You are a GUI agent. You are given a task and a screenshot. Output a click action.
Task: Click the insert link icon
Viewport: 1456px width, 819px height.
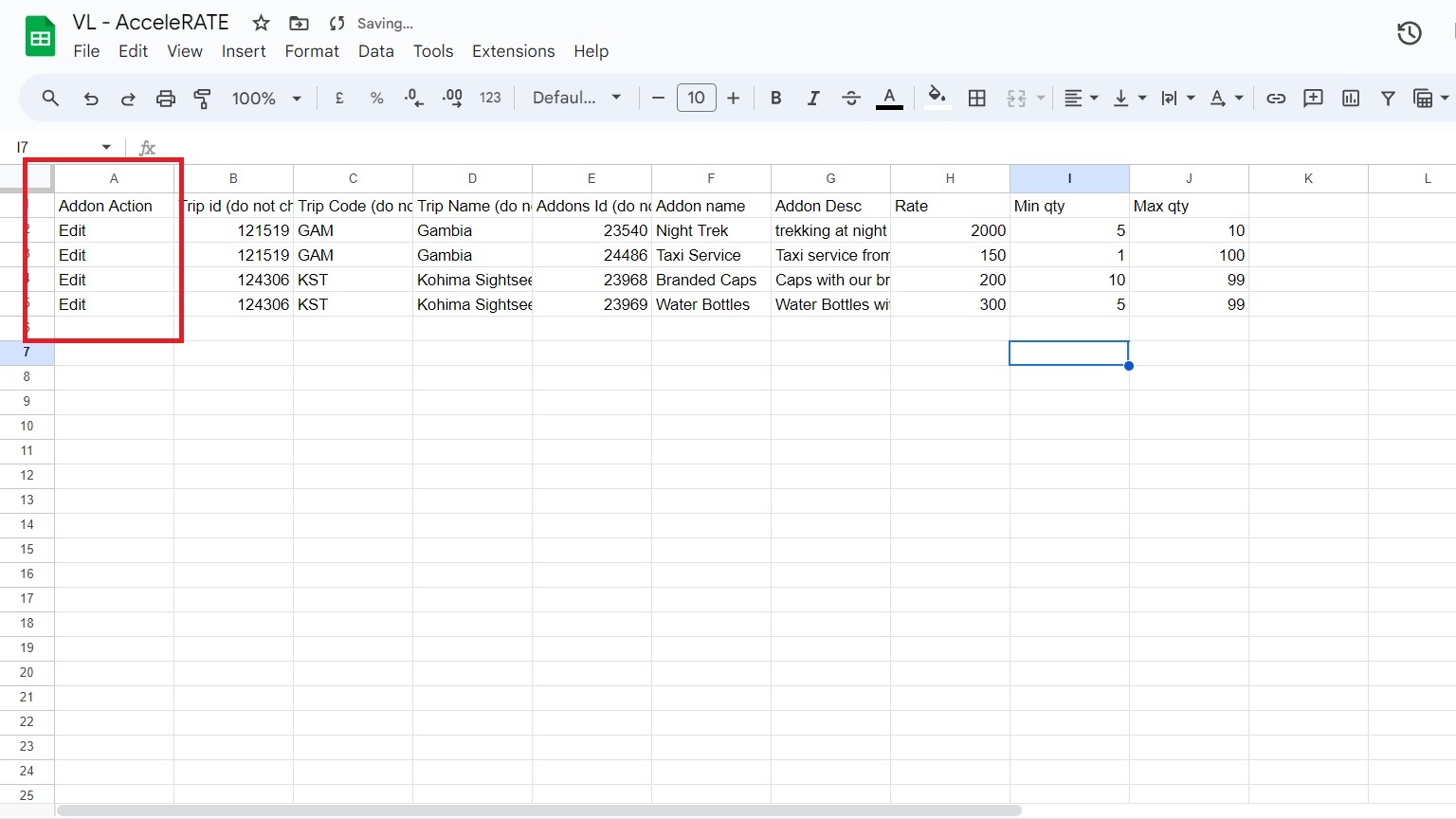[x=1276, y=98]
